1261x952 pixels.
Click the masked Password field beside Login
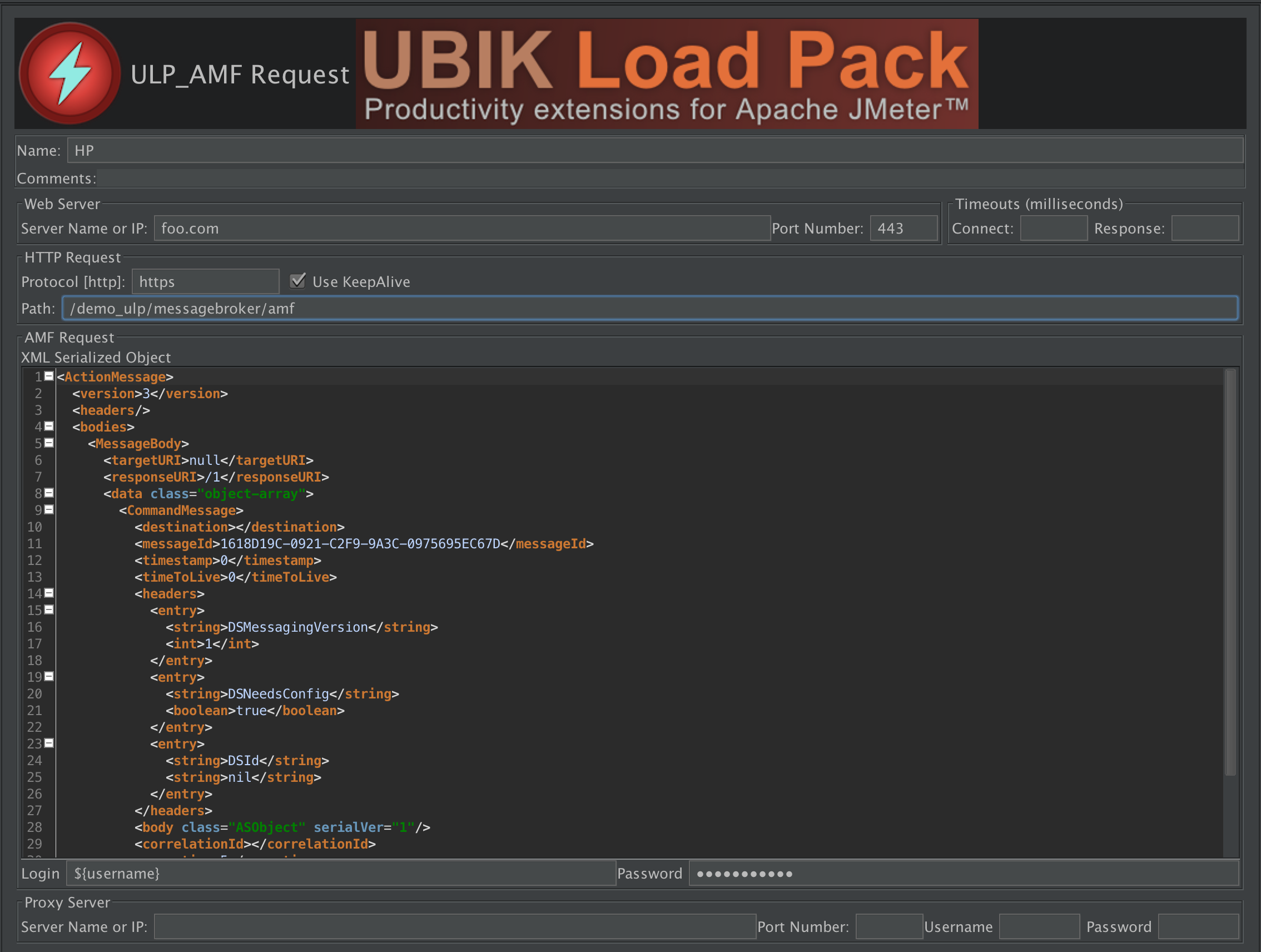click(964, 874)
